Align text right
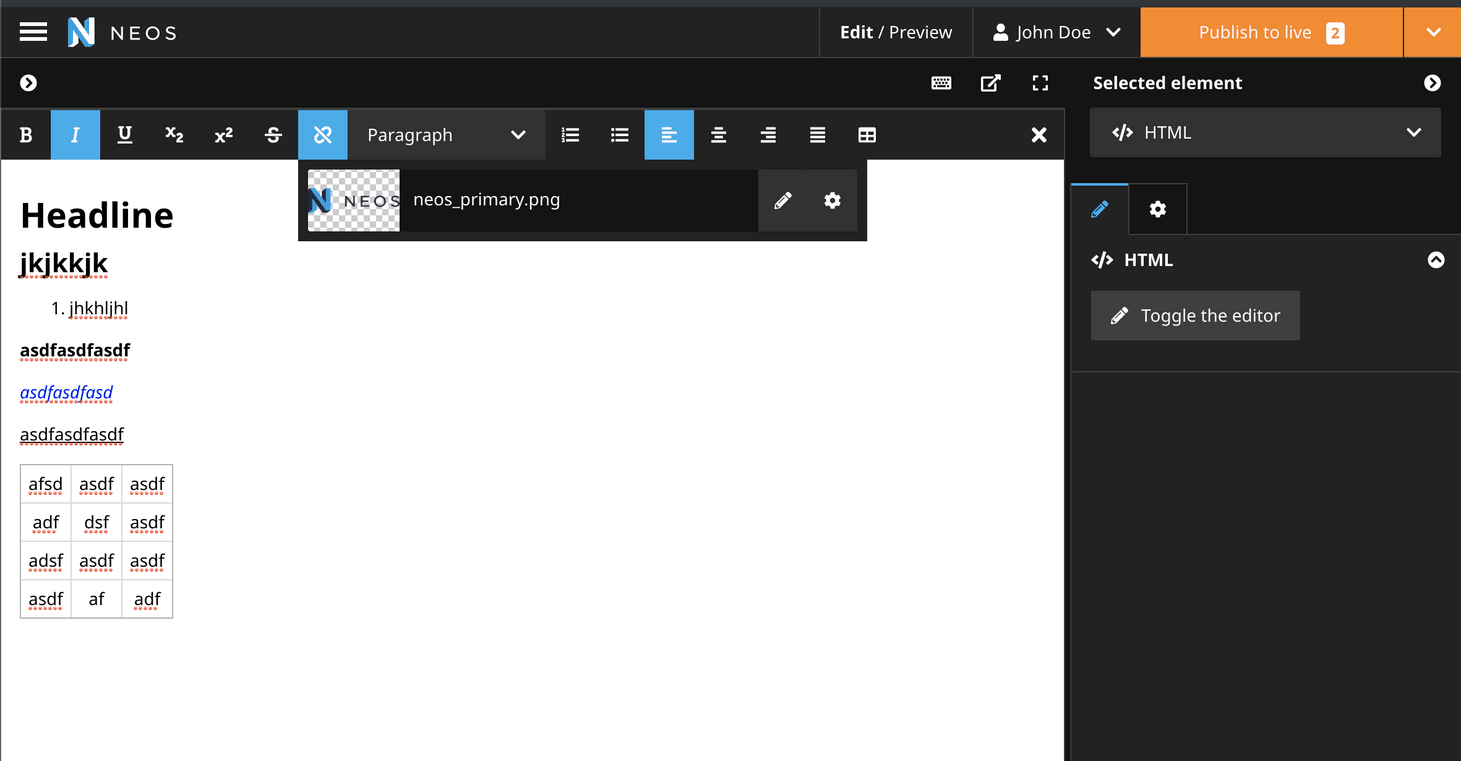1461x761 pixels. point(768,135)
